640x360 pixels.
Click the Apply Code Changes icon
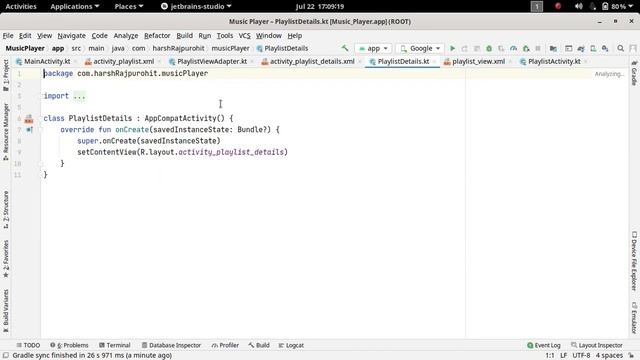(x=477, y=48)
